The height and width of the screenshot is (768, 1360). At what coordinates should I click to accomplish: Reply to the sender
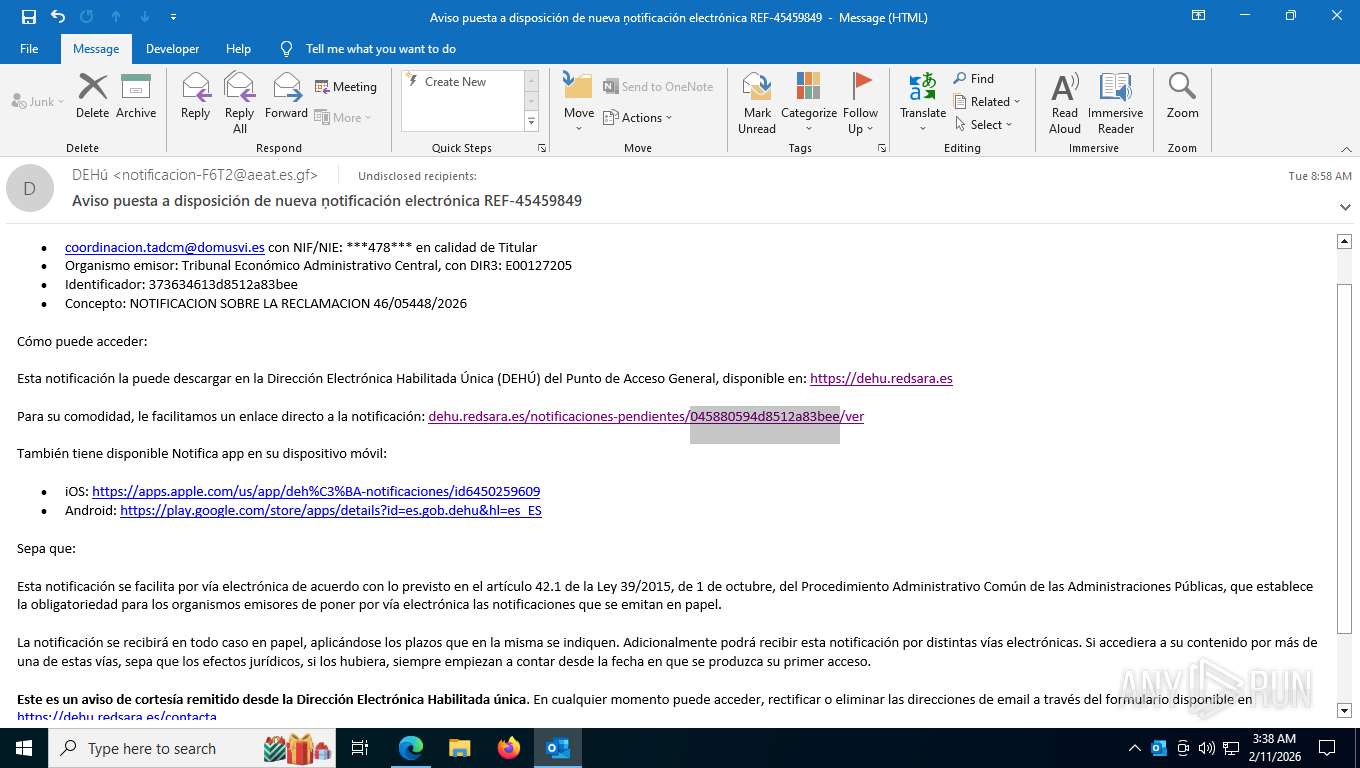click(x=195, y=96)
